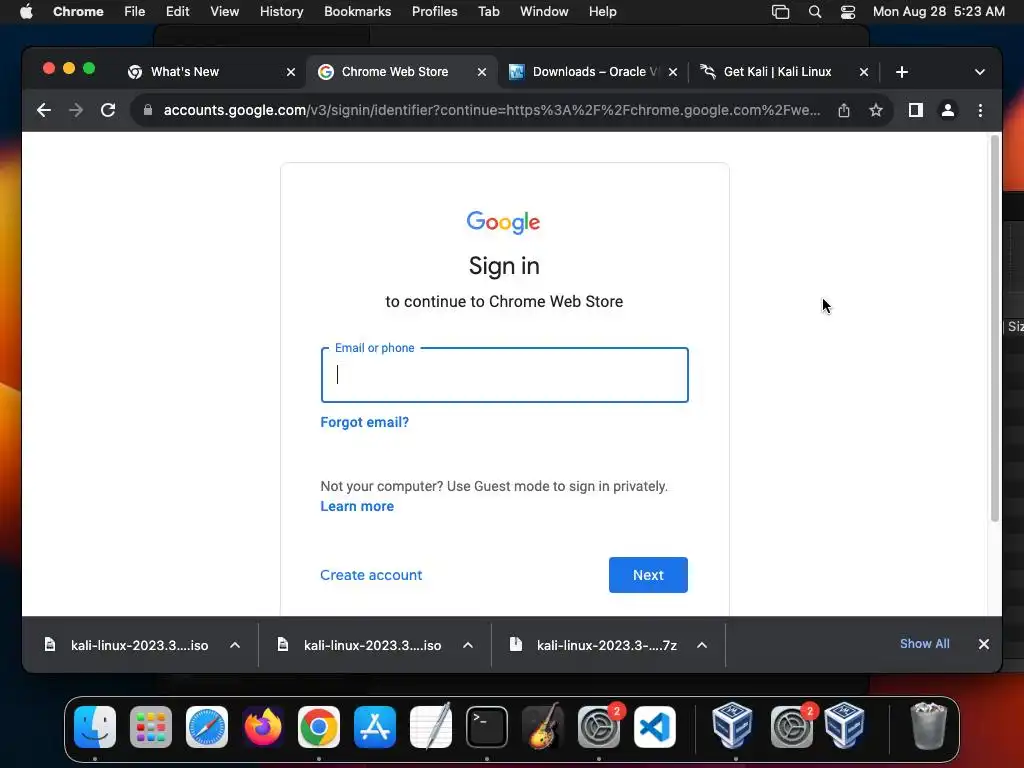Open the Tab menu
Viewport: 1024px width, 768px height.
tap(488, 12)
